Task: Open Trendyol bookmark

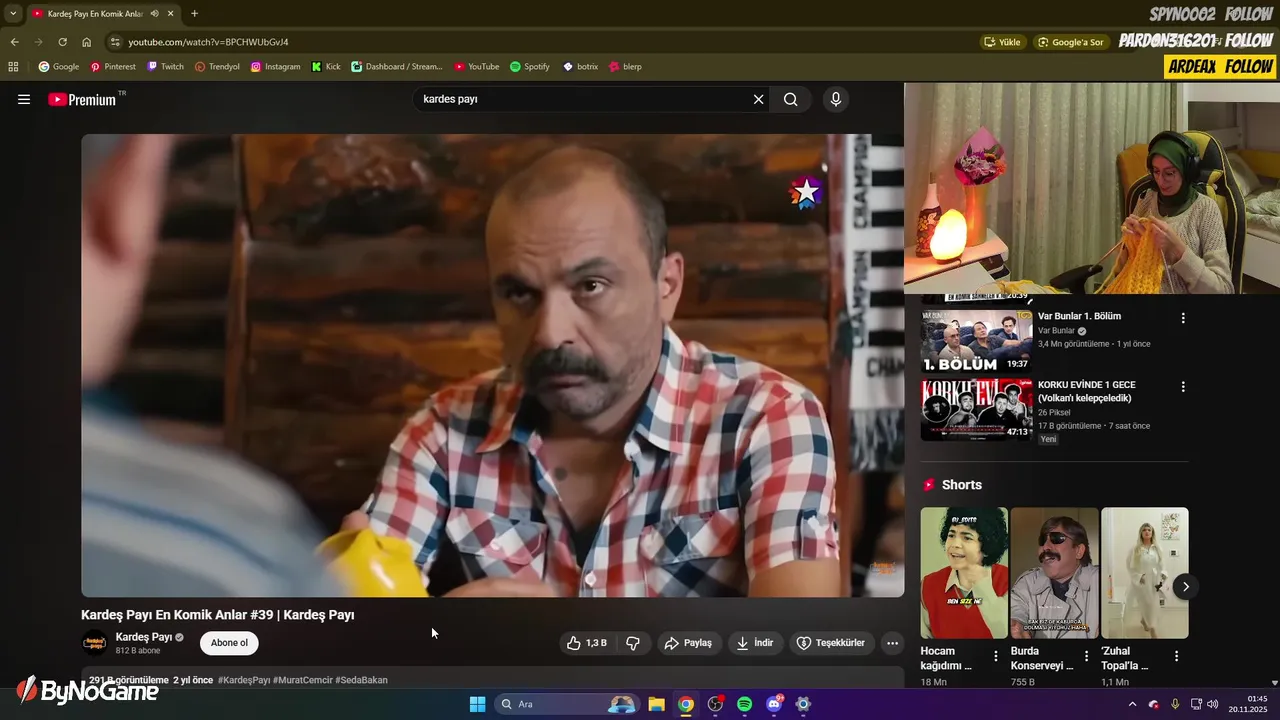Action: pos(217,67)
